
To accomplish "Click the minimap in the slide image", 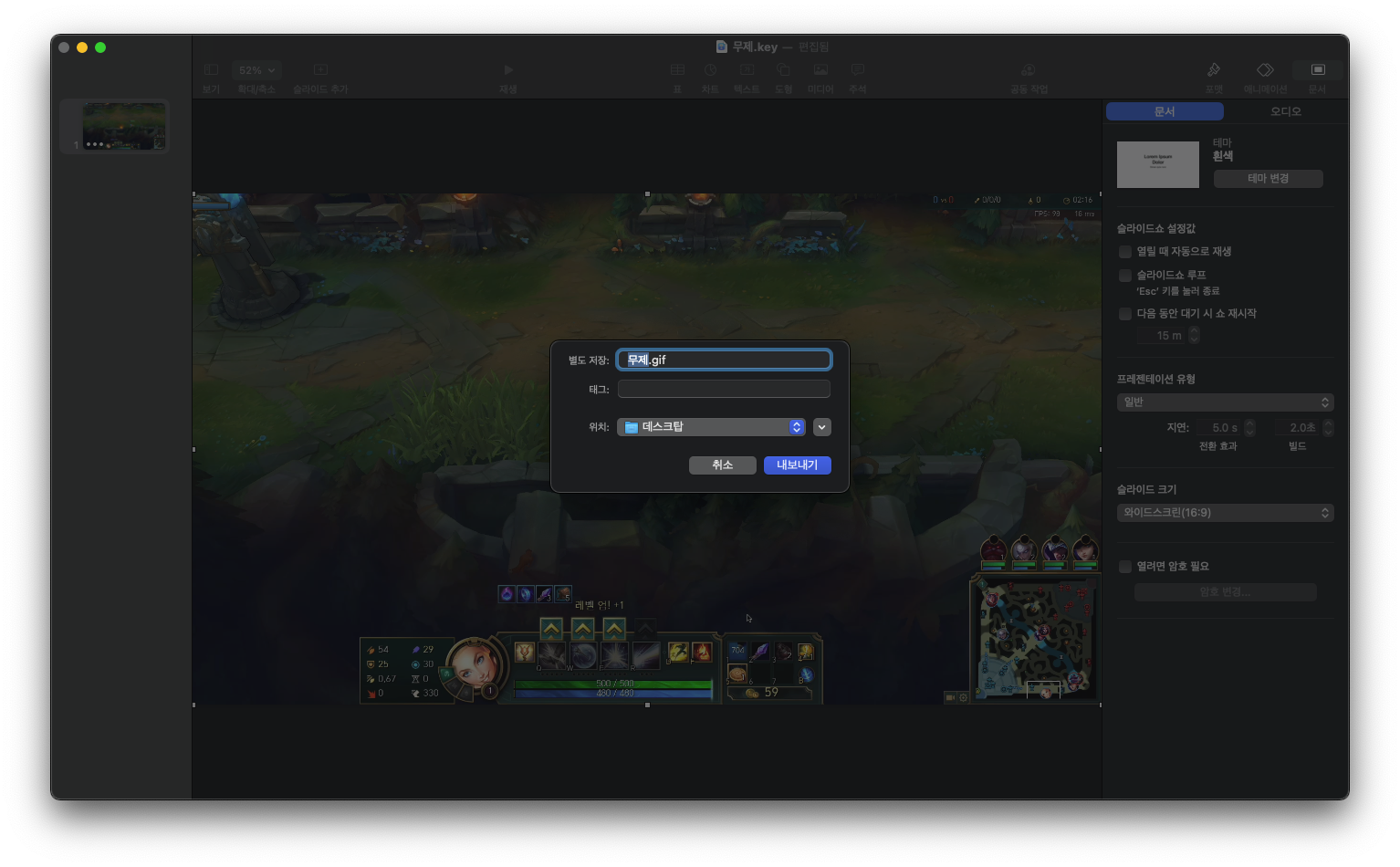I will tap(1037, 639).
